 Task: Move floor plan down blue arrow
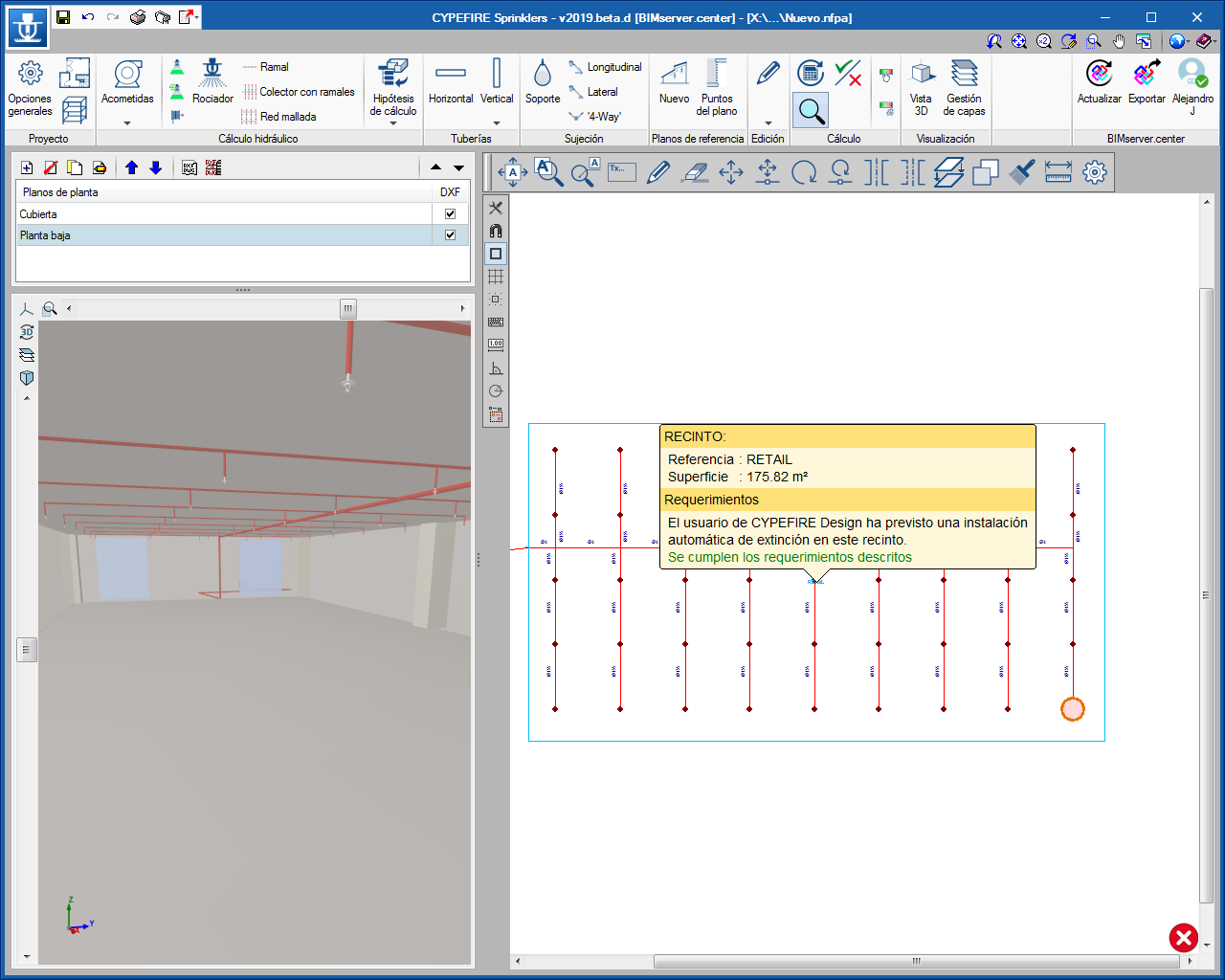point(156,167)
